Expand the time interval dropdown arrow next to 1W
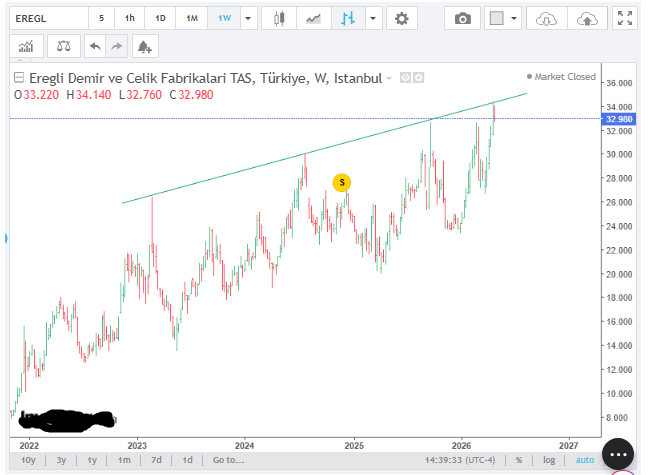This screenshot has height=475, width=652. pyautogui.click(x=249, y=18)
